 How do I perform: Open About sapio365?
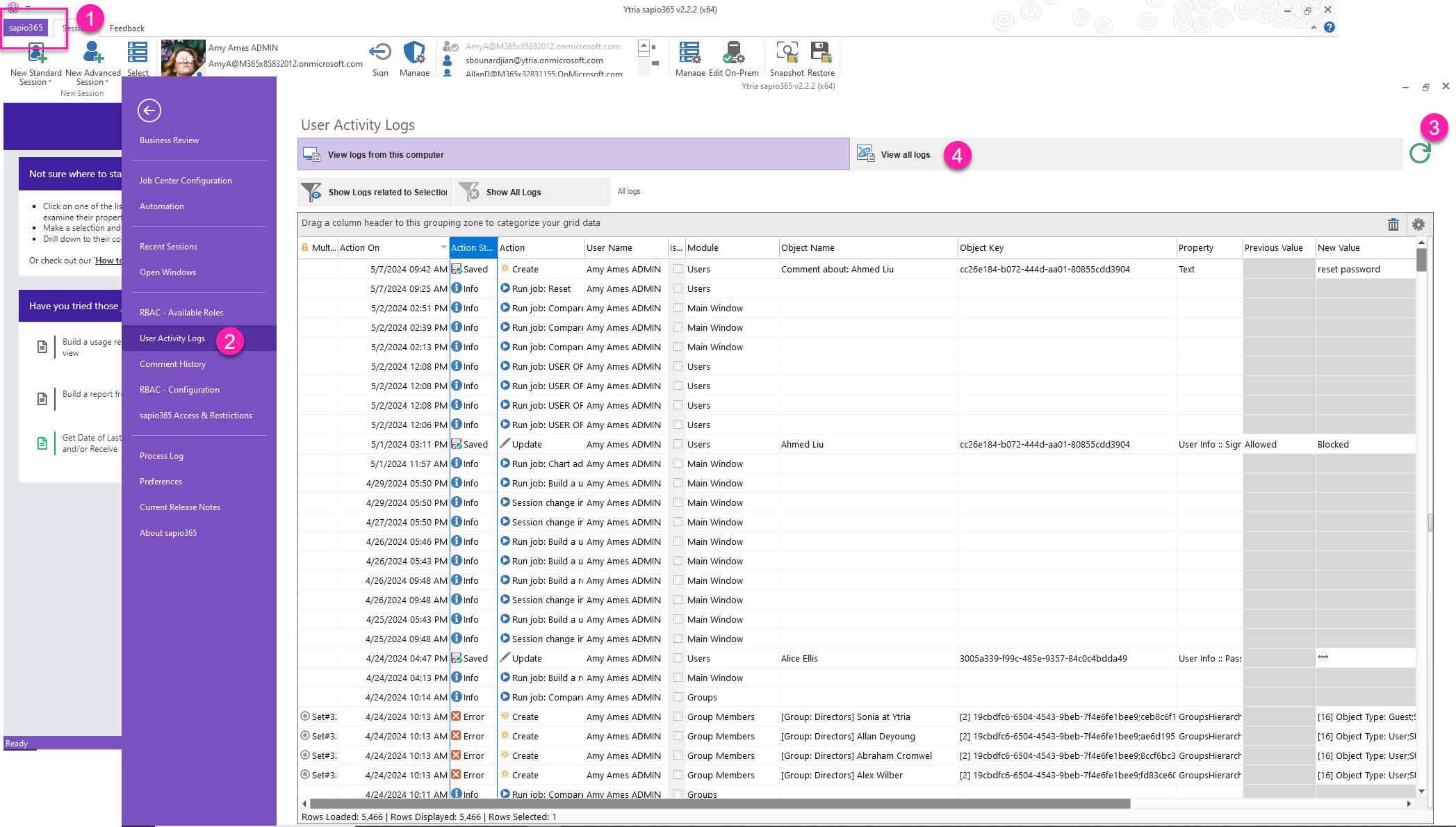pyautogui.click(x=168, y=533)
